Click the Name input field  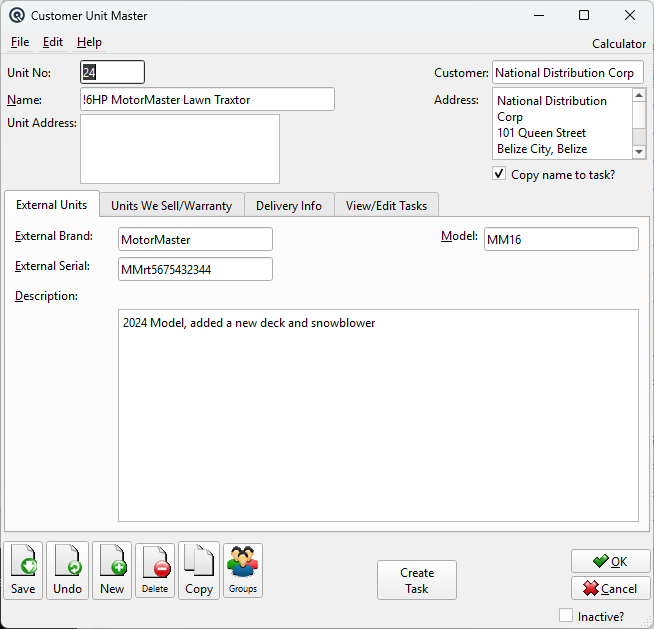[x=207, y=99]
